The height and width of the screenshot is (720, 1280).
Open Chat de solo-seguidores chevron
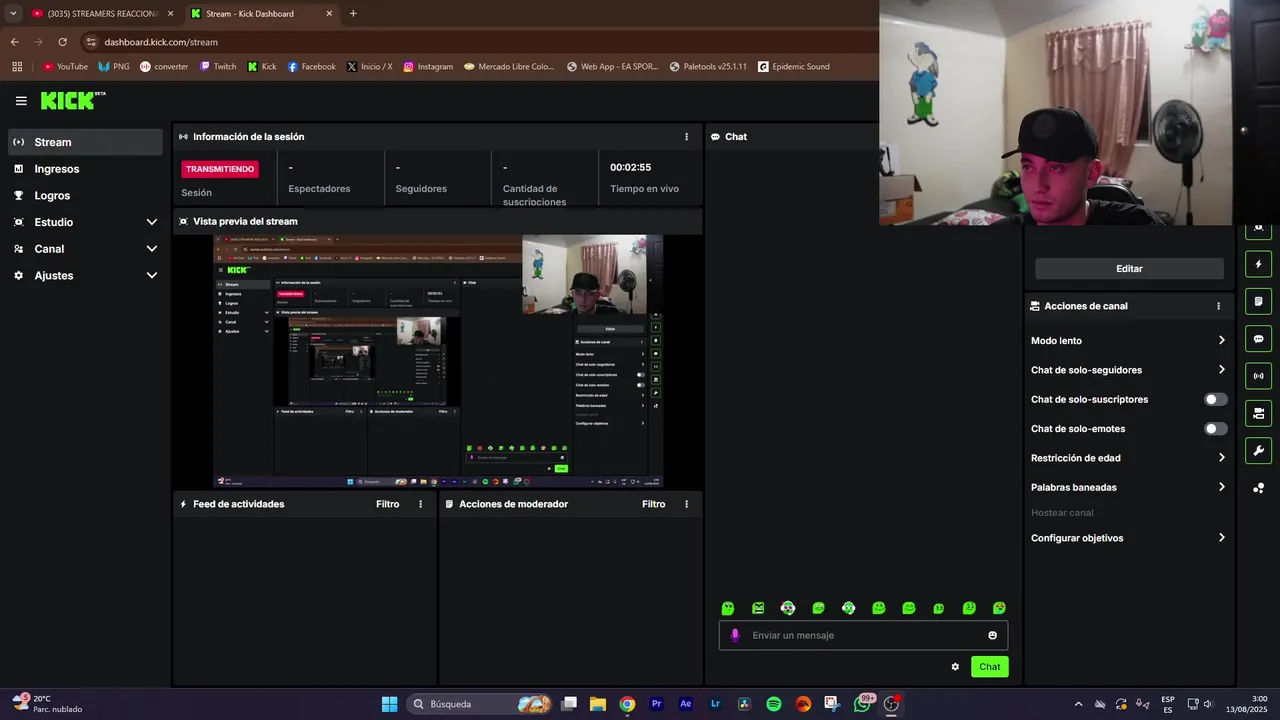pyautogui.click(x=1221, y=370)
